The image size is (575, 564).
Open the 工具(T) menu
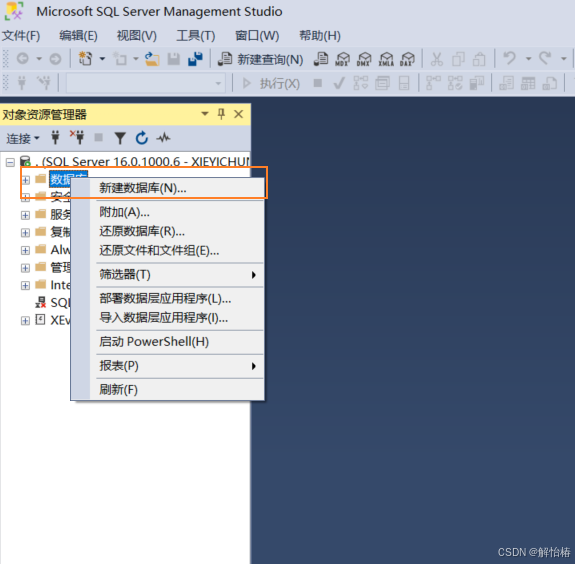tap(195, 36)
